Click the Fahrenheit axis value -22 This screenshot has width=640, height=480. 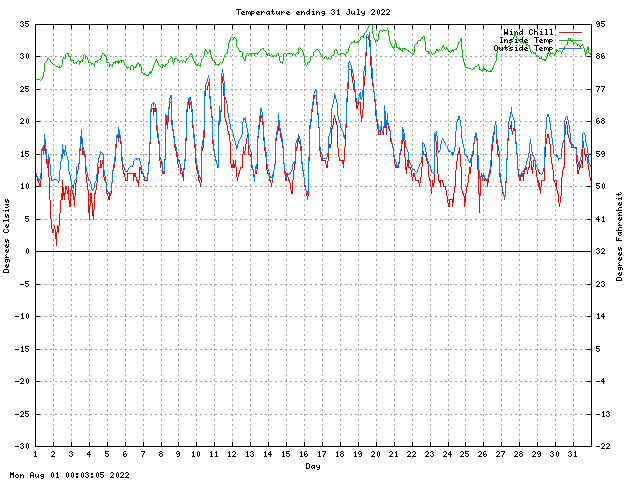pyautogui.click(x=603, y=446)
